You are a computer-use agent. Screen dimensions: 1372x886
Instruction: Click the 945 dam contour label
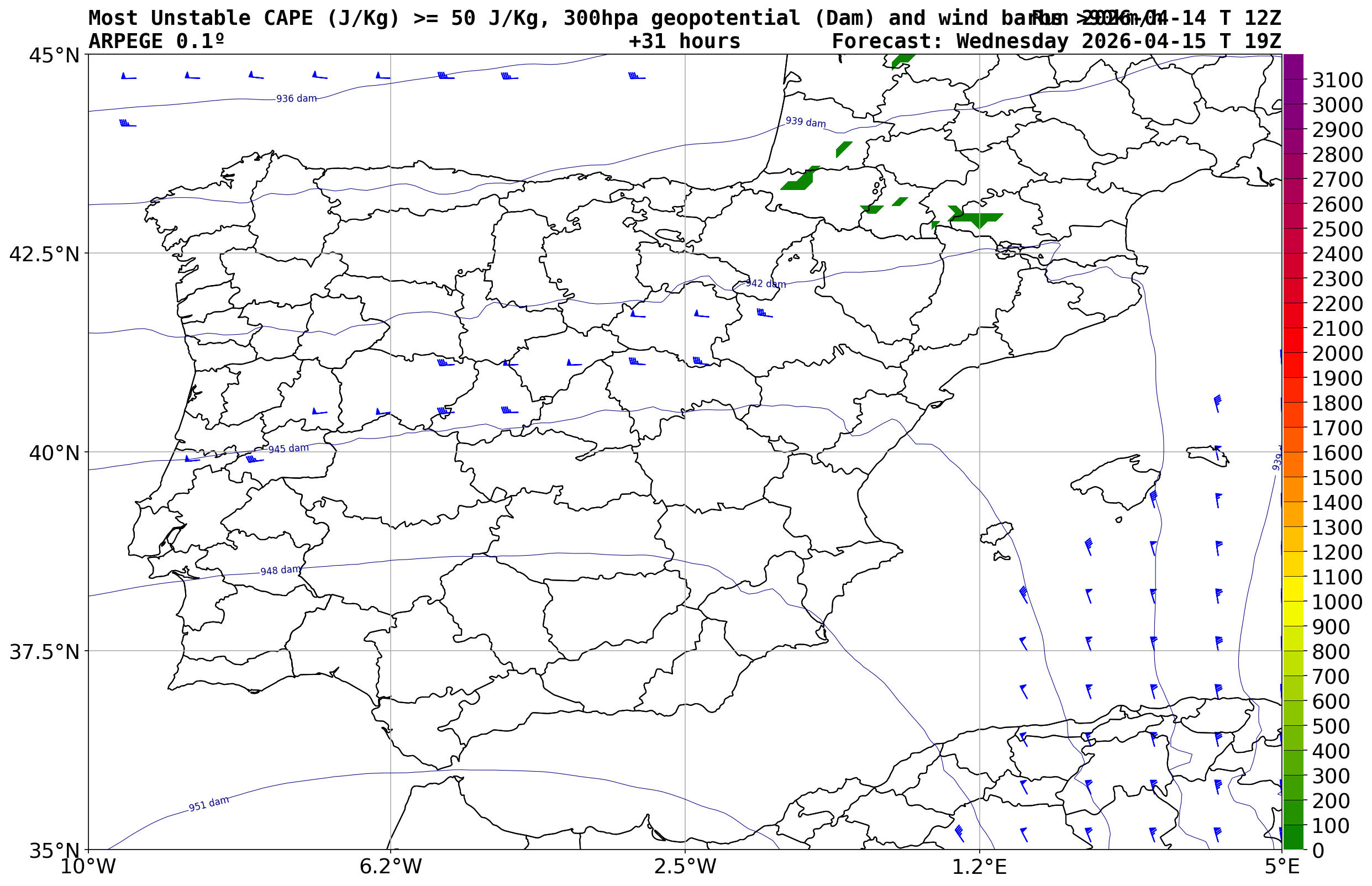[x=288, y=449]
